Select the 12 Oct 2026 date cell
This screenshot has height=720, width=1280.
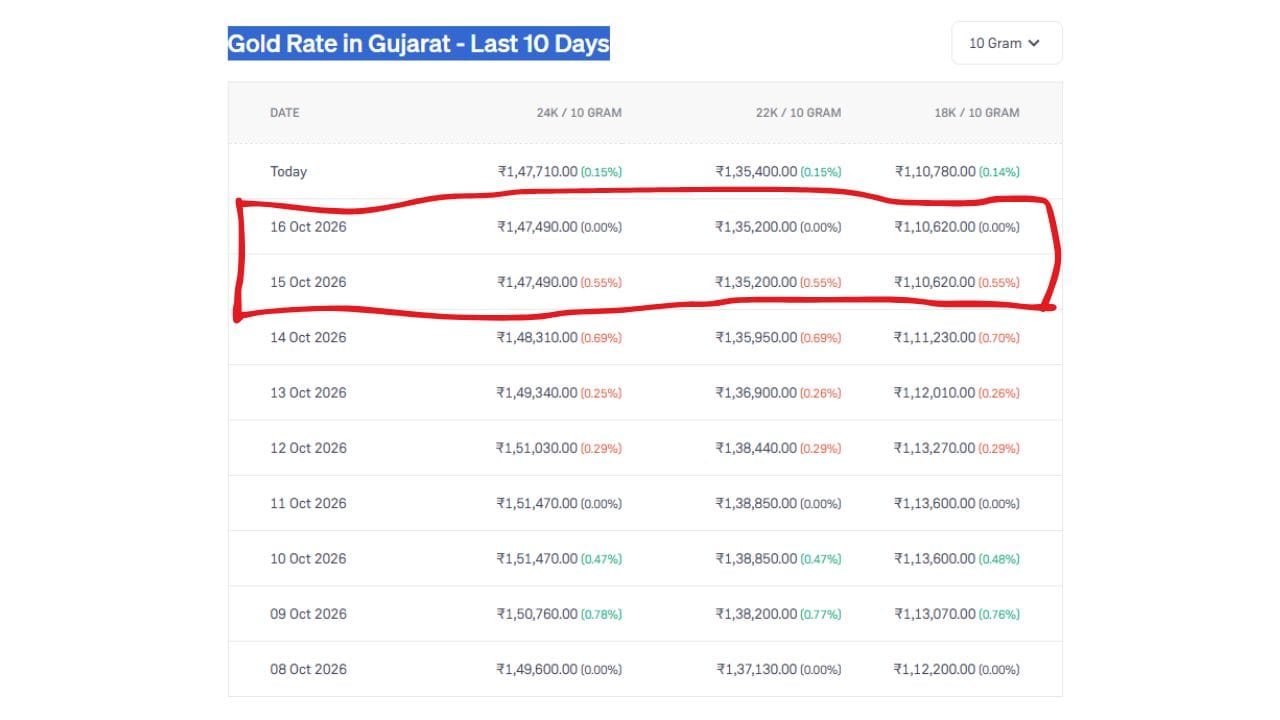coord(308,448)
